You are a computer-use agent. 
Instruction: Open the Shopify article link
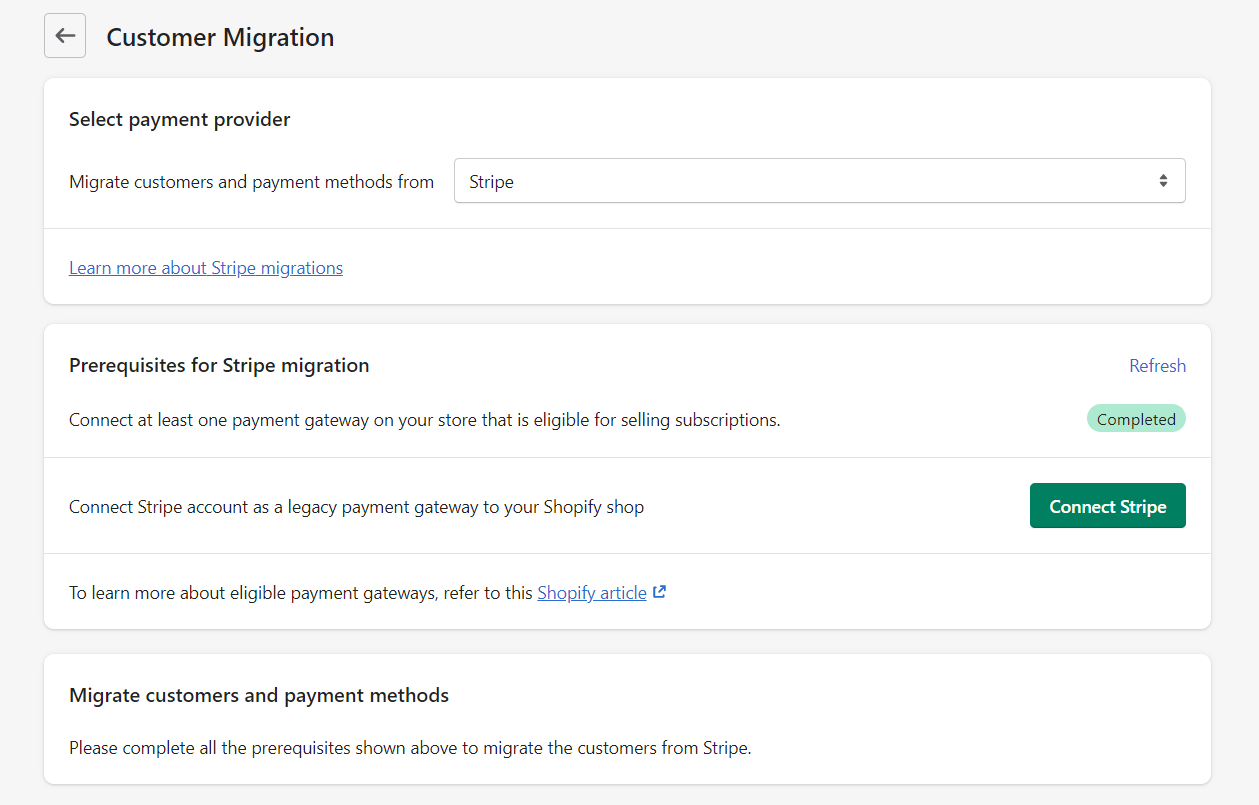(x=592, y=593)
